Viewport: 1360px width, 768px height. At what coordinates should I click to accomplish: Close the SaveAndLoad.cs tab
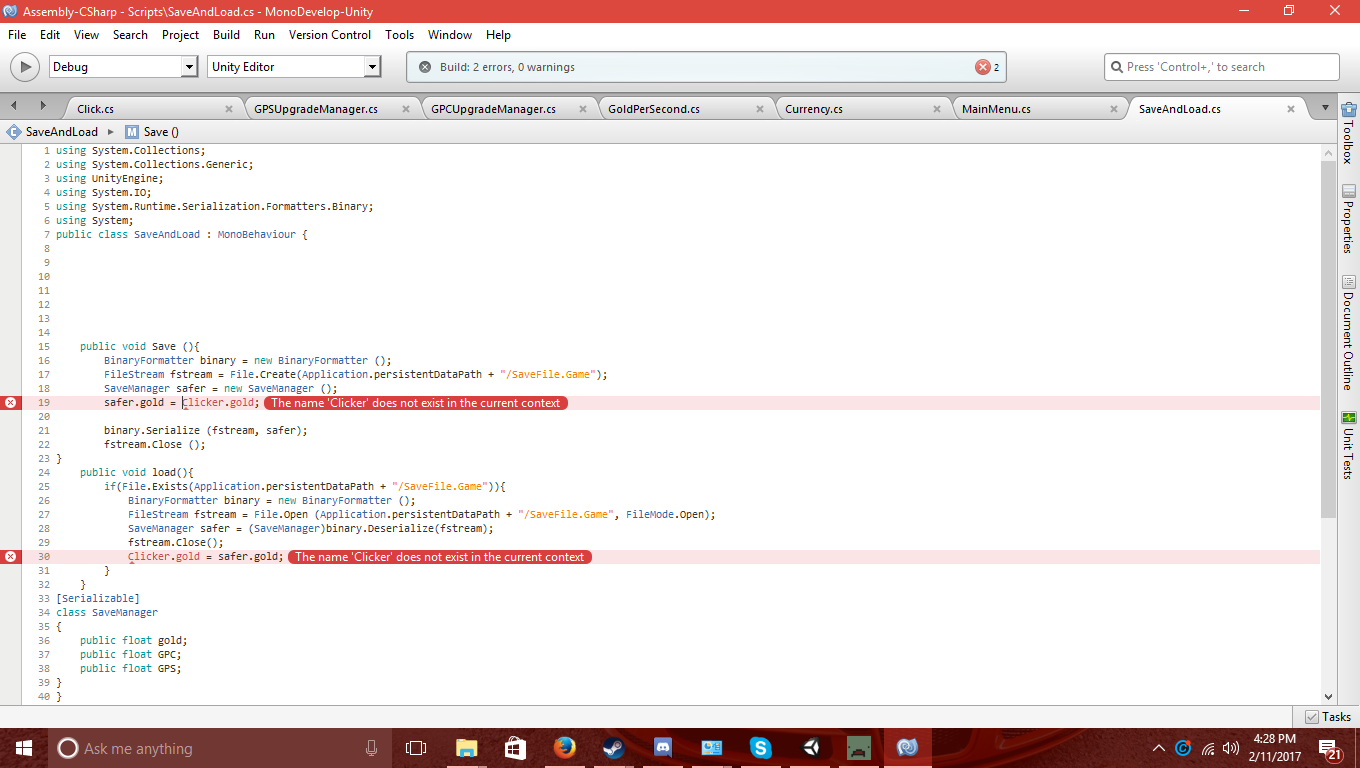[x=1291, y=109]
